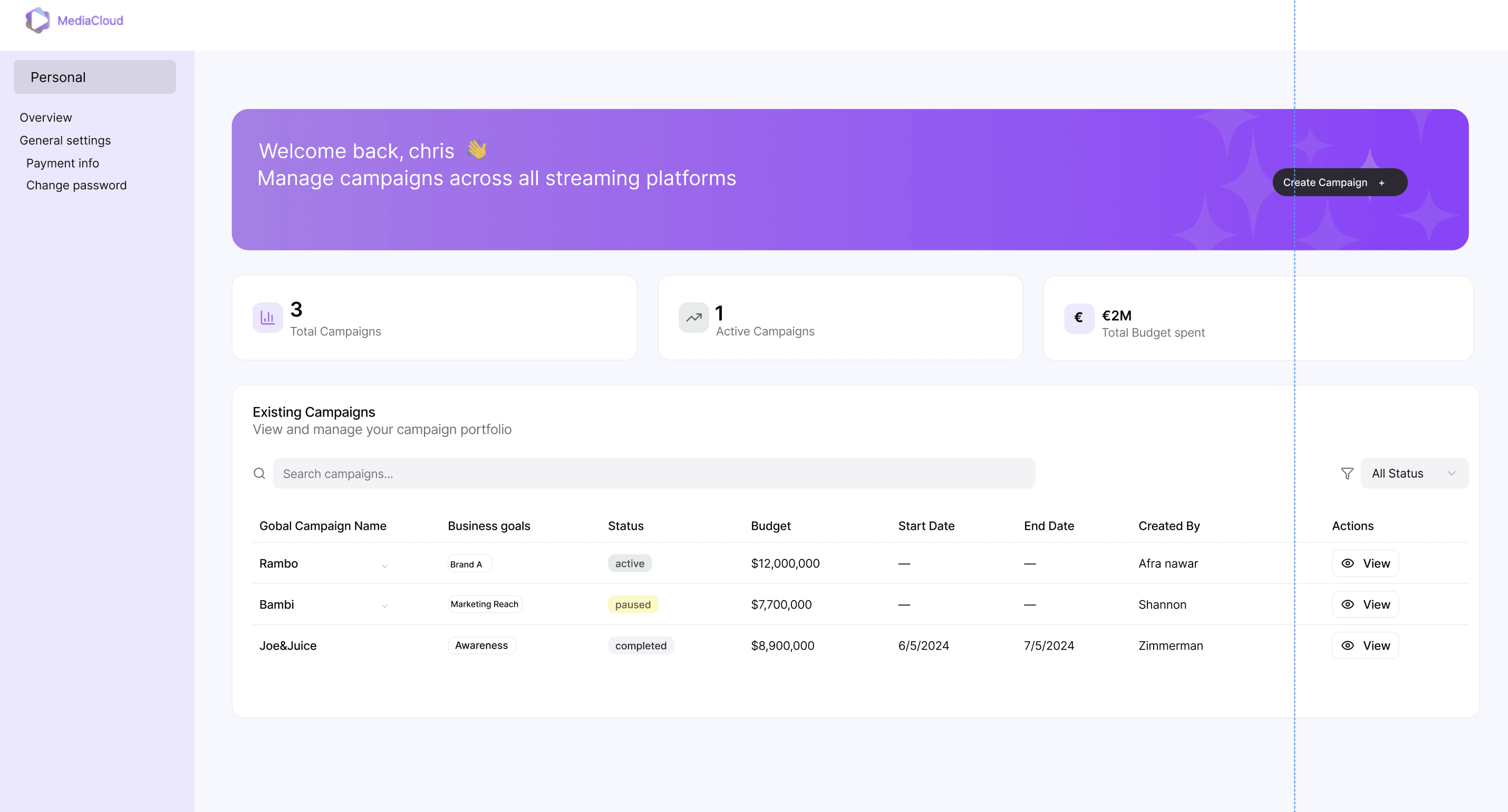Click the Active Campaigns trending arrow icon
Screen dimensions: 1508x812
pos(694,318)
